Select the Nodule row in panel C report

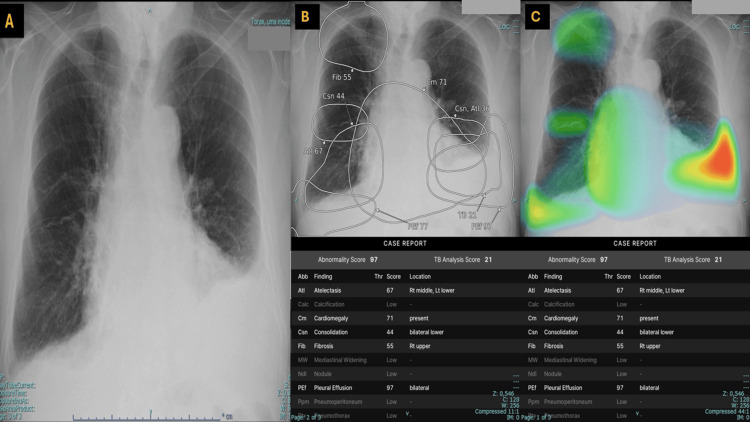(635, 374)
